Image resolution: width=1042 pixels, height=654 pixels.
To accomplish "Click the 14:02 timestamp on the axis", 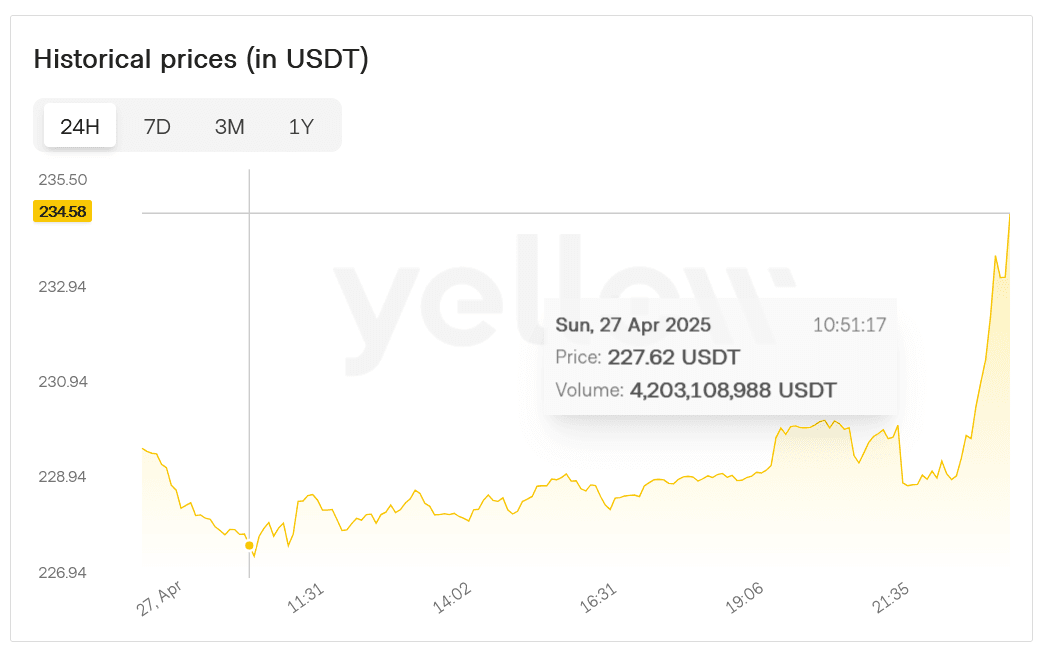I will [x=454, y=594].
